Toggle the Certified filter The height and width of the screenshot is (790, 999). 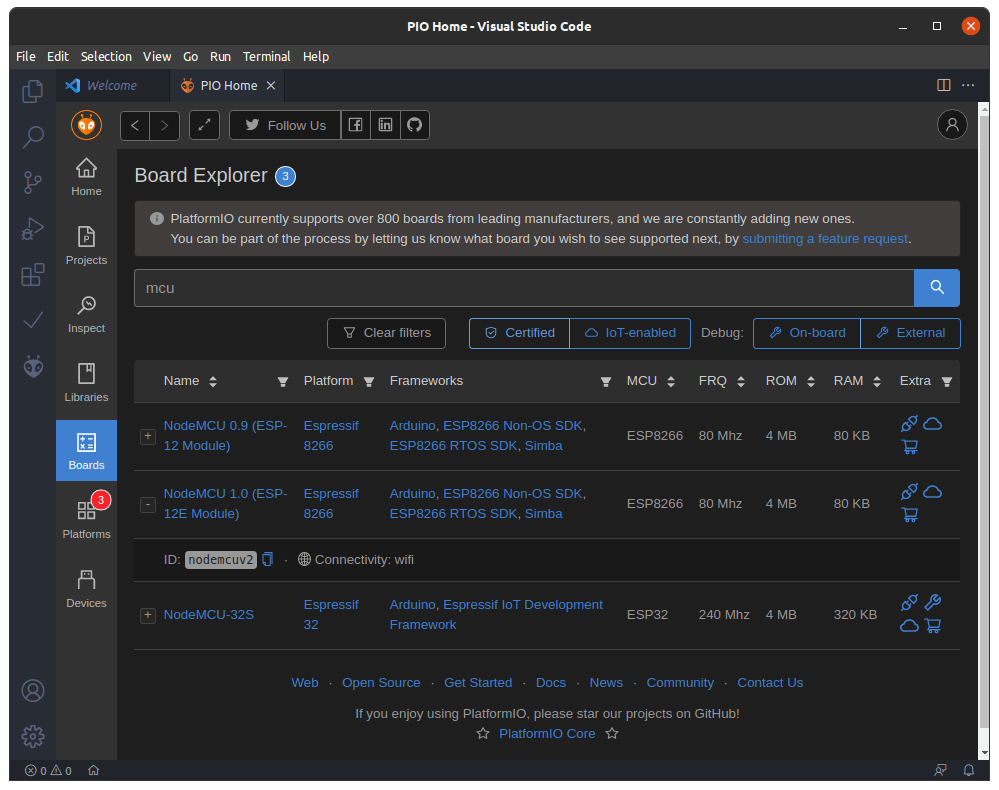click(x=519, y=333)
